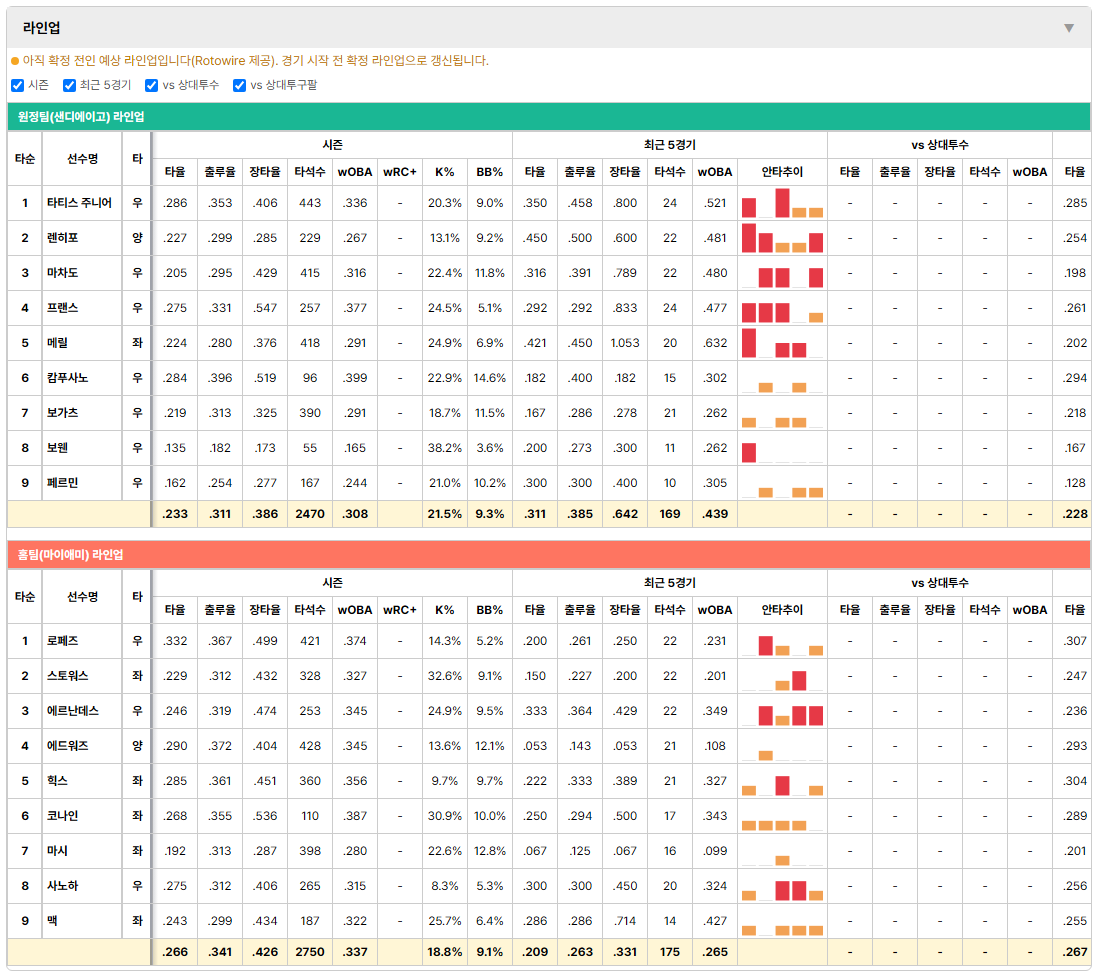1098x977 pixels.
Task: Click player name 마차도
Action: click(62, 273)
